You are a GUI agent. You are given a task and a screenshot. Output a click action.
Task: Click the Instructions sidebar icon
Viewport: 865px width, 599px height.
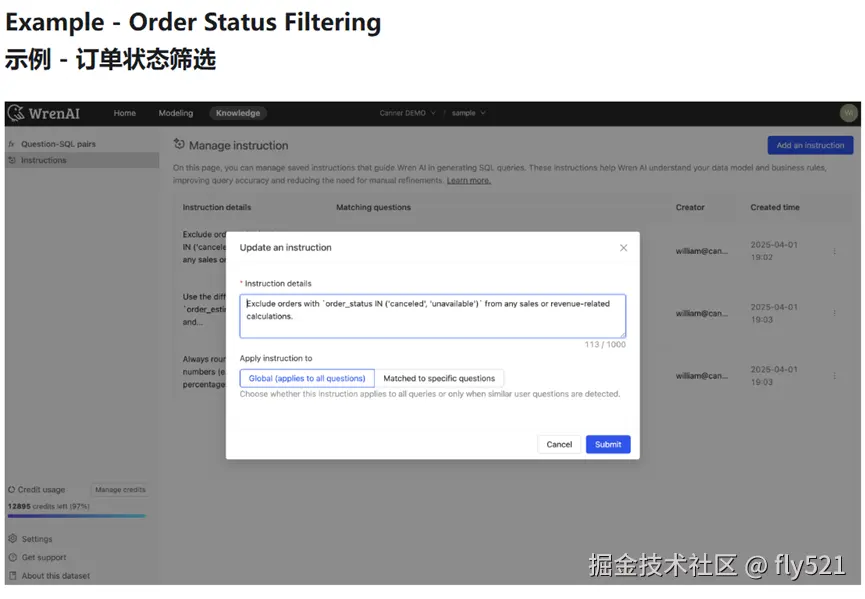tap(12, 160)
